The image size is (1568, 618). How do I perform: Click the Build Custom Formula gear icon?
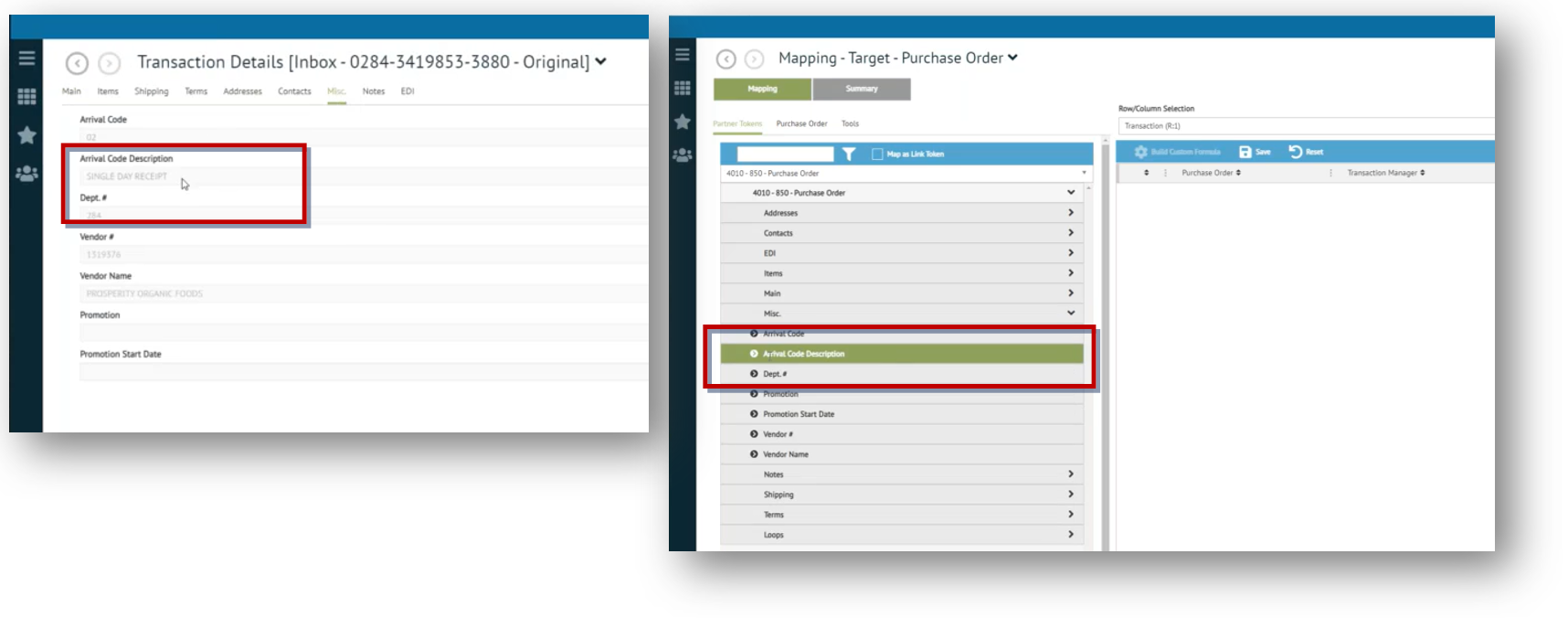pyautogui.click(x=1140, y=152)
